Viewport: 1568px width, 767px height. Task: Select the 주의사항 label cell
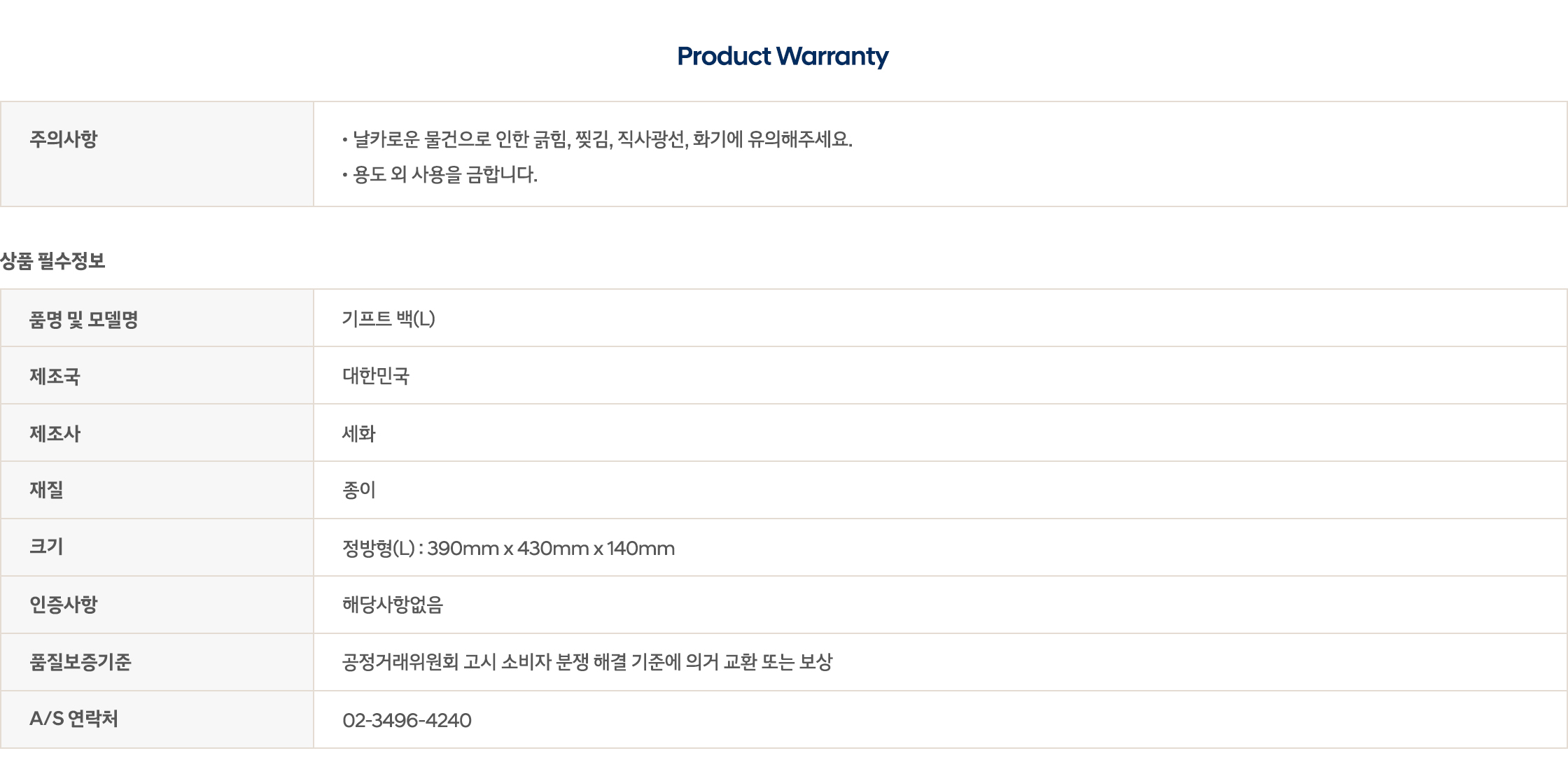pos(157,154)
